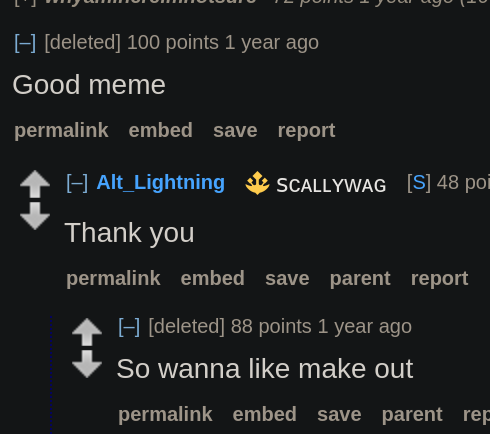Image resolution: width=490 pixels, height=434 pixels.
Task: Click the yellow Scallywag flair emblem
Action: tap(257, 183)
